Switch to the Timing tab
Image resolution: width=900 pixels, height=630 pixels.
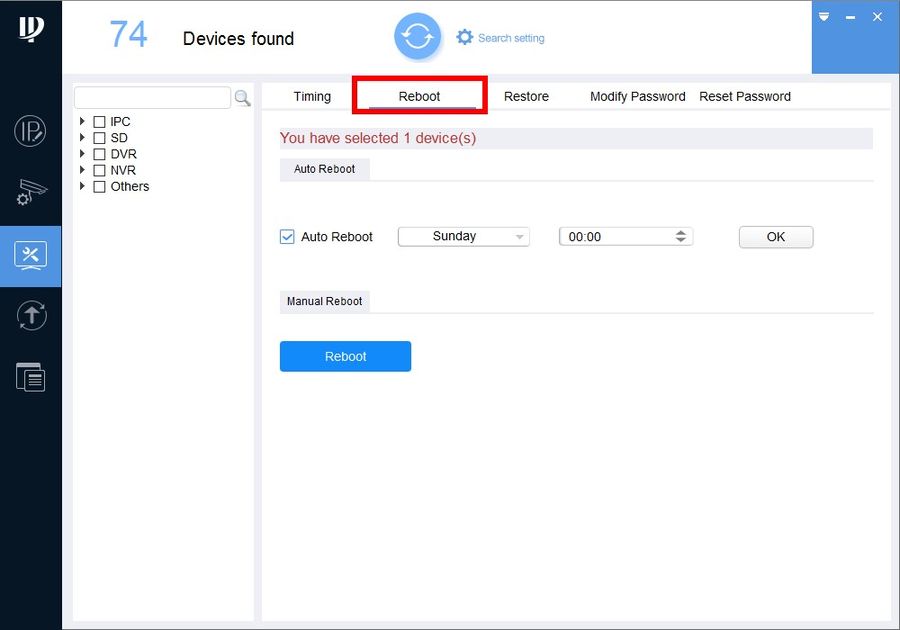tap(312, 96)
